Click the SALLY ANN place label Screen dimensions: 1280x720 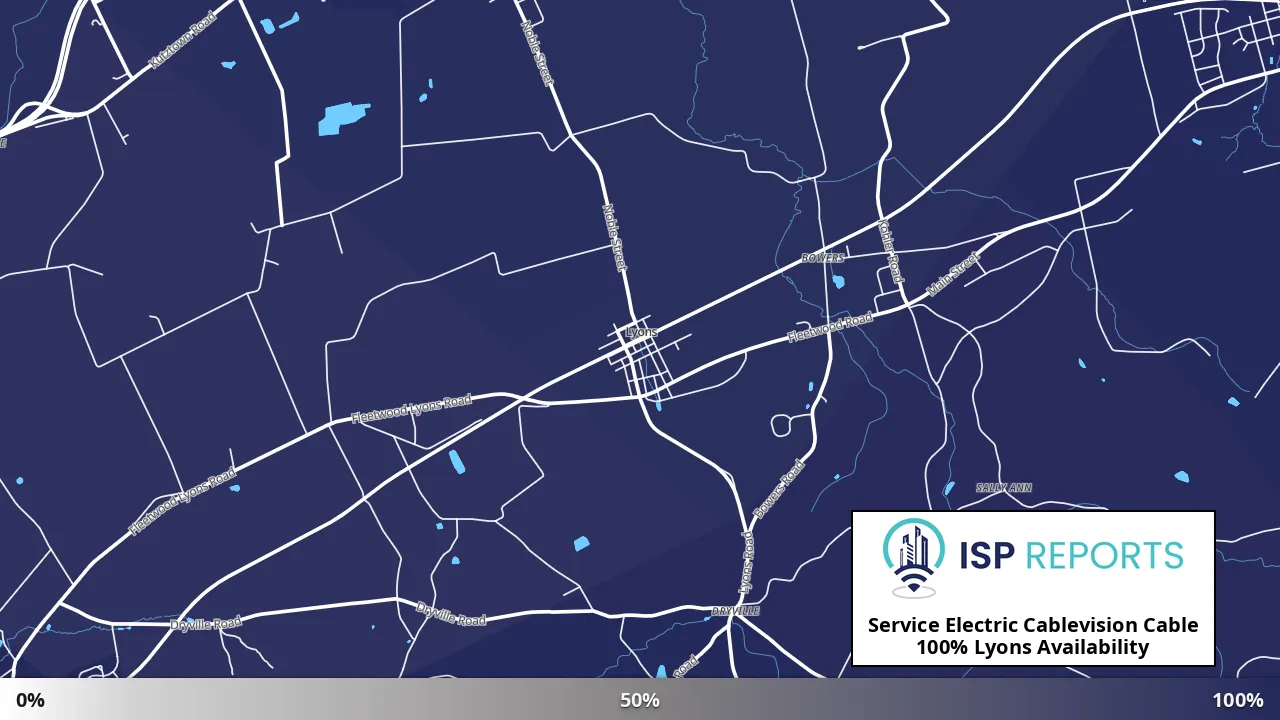(1004, 488)
